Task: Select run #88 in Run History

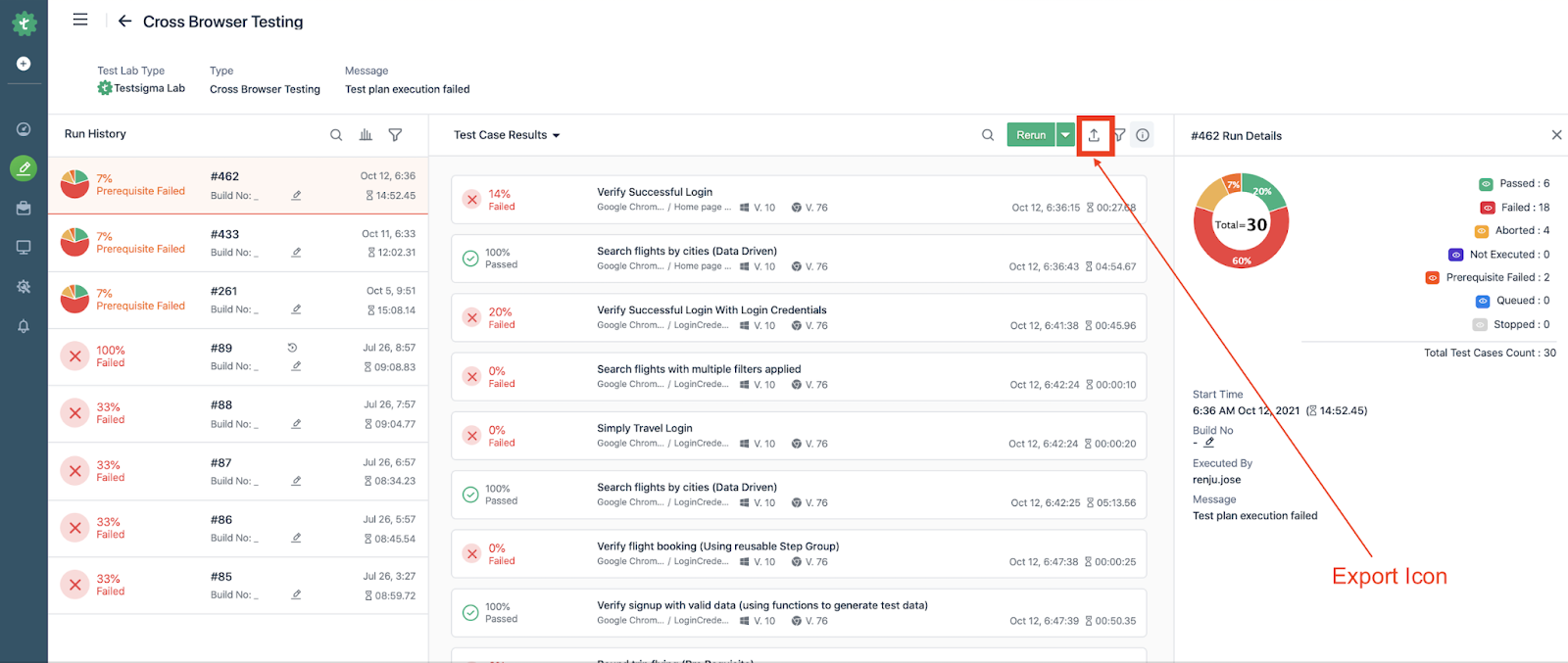Action: 238,413
